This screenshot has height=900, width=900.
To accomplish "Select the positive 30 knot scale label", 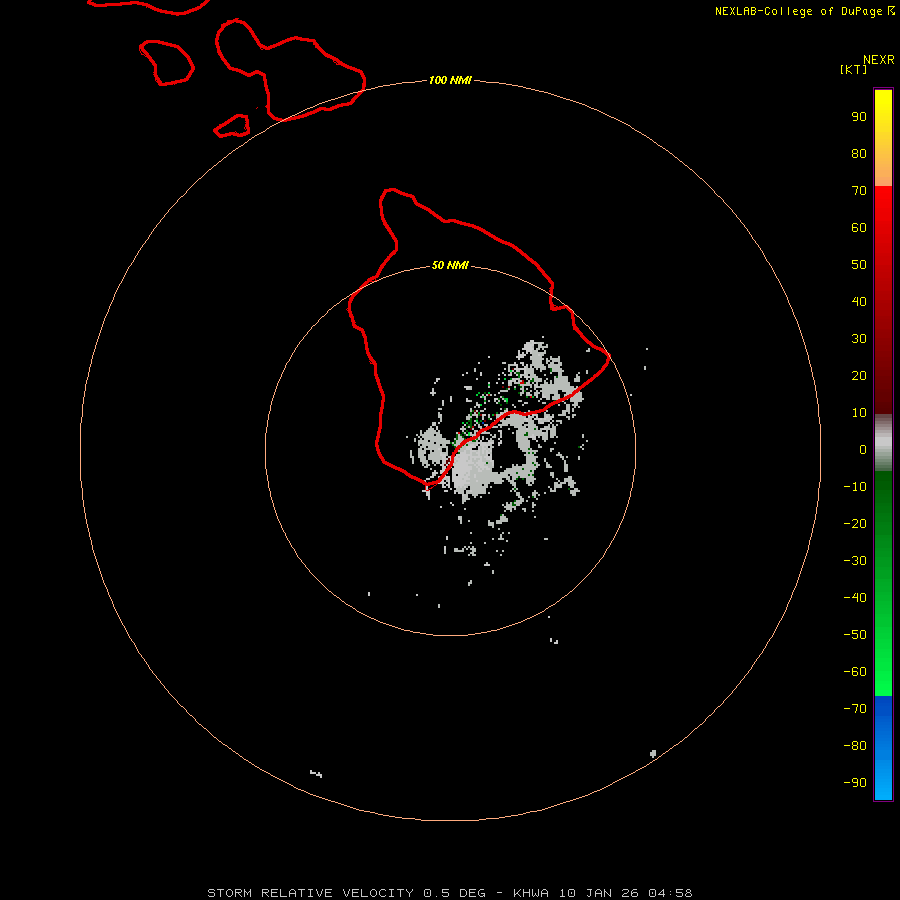I will (x=859, y=339).
